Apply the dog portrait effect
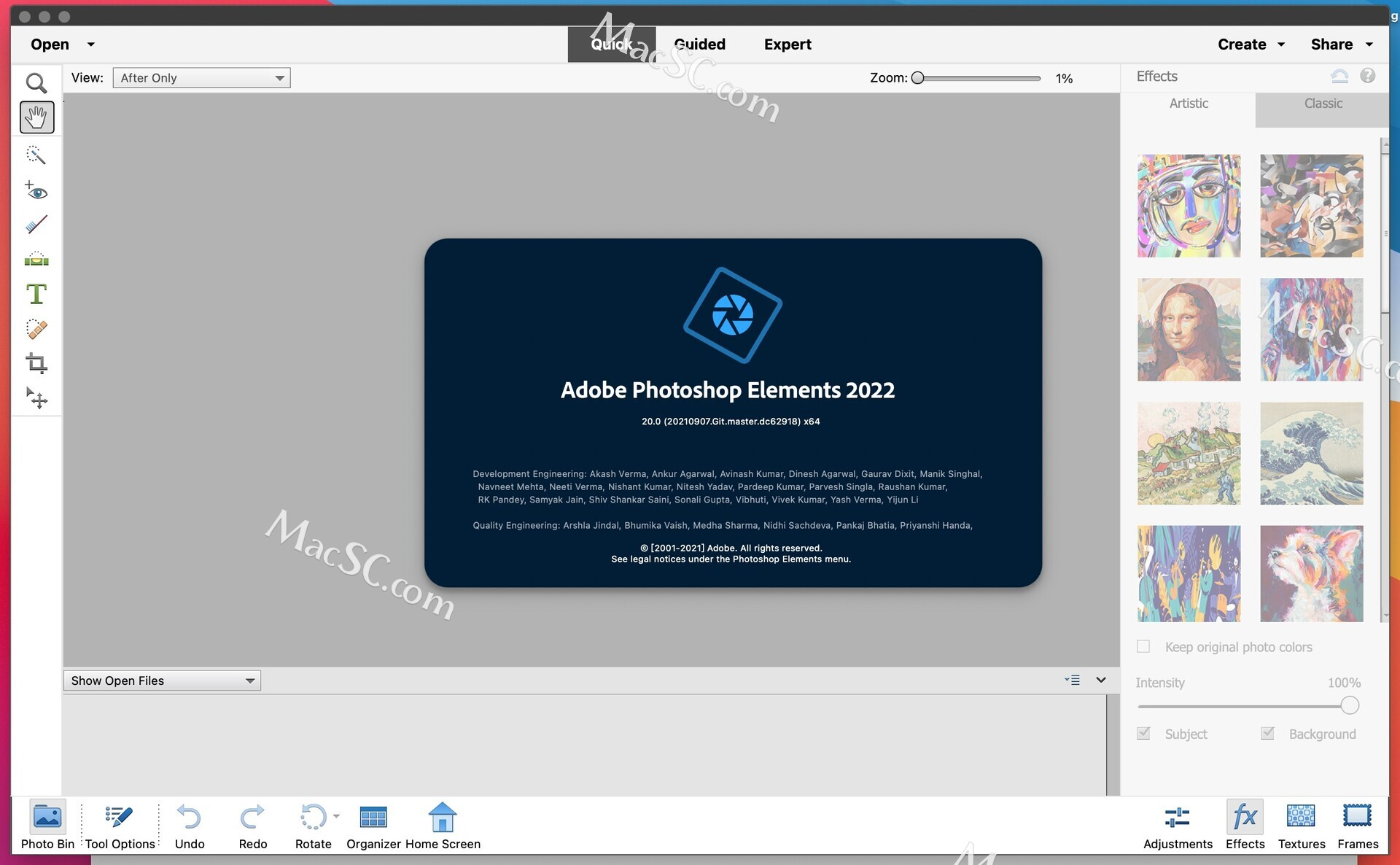Screen dimensions: 1400x865 point(1311,573)
